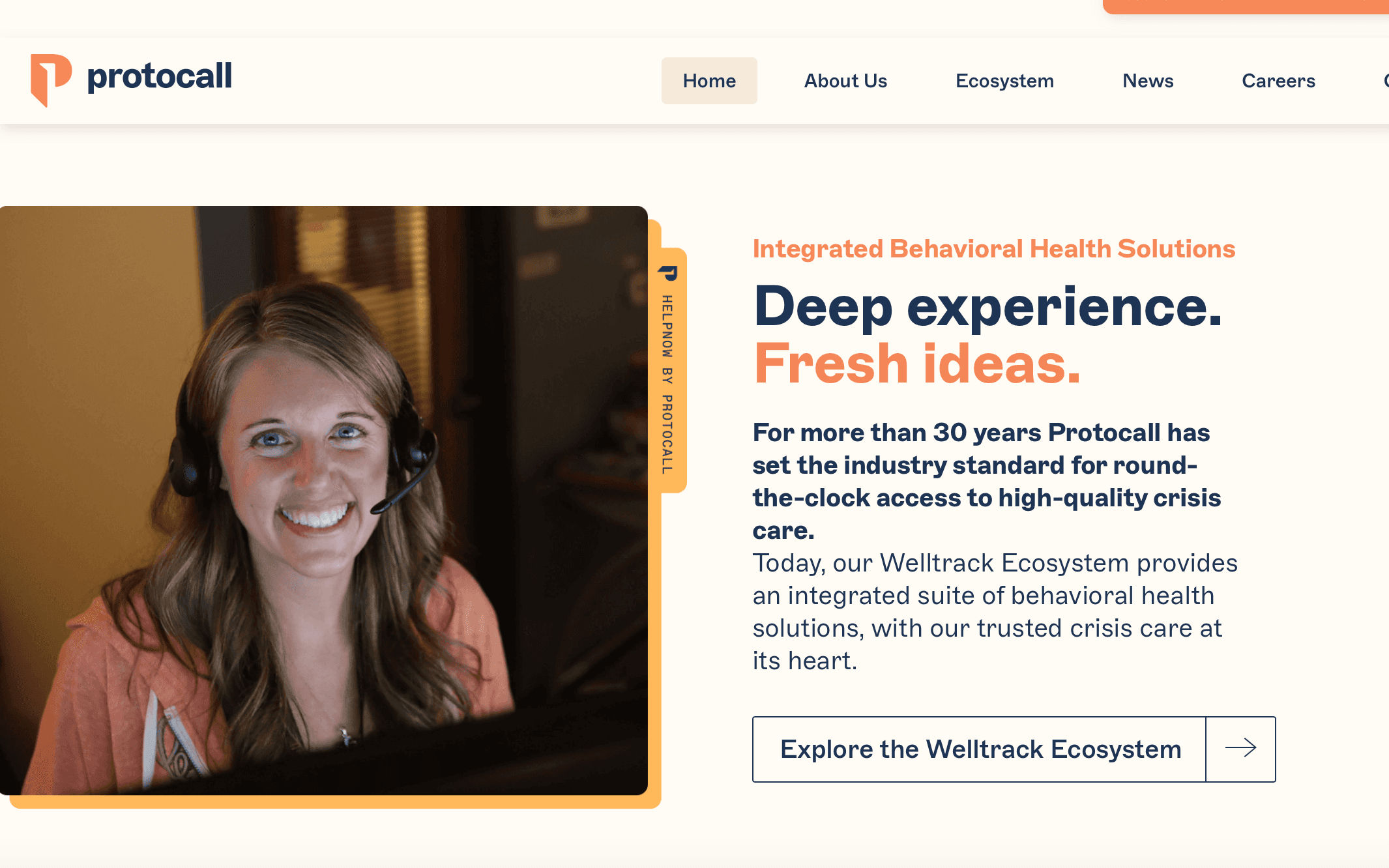1389x868 pixels.
Task: Click Explore the Welltrack Ecosystem button
Action: 980,749
